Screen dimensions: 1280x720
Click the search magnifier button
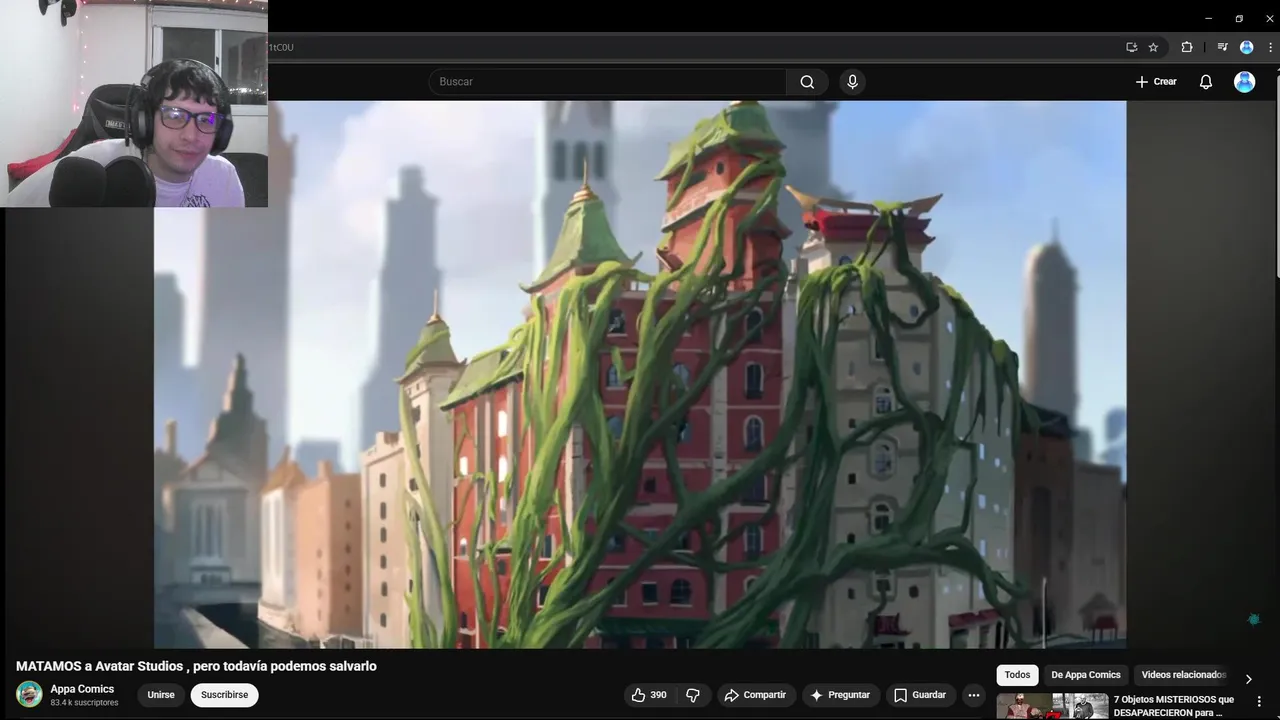(x=807, y=82)
